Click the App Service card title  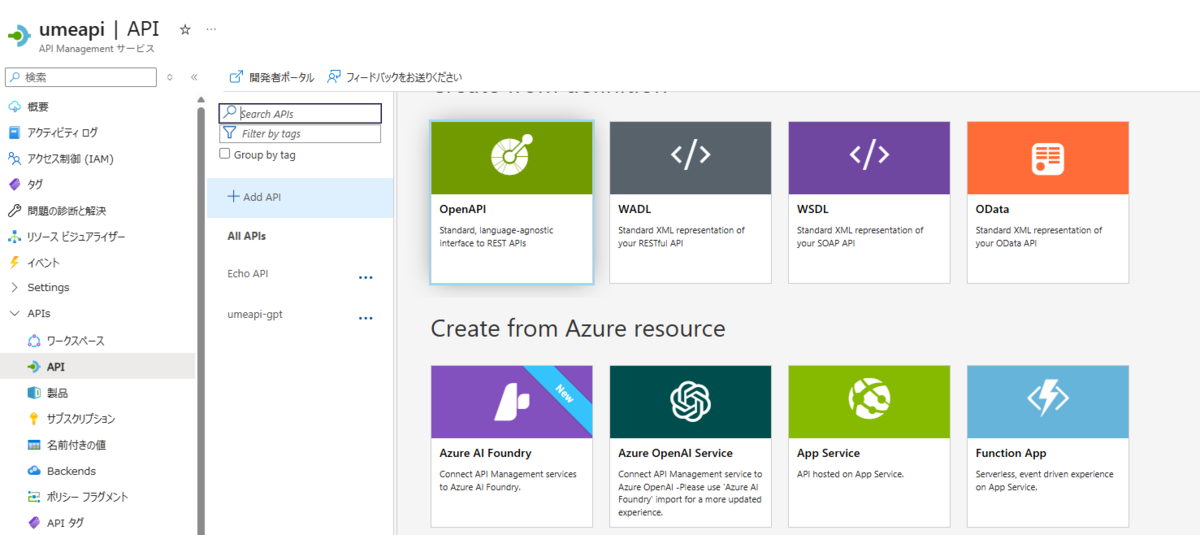click(x=828, y=453)
